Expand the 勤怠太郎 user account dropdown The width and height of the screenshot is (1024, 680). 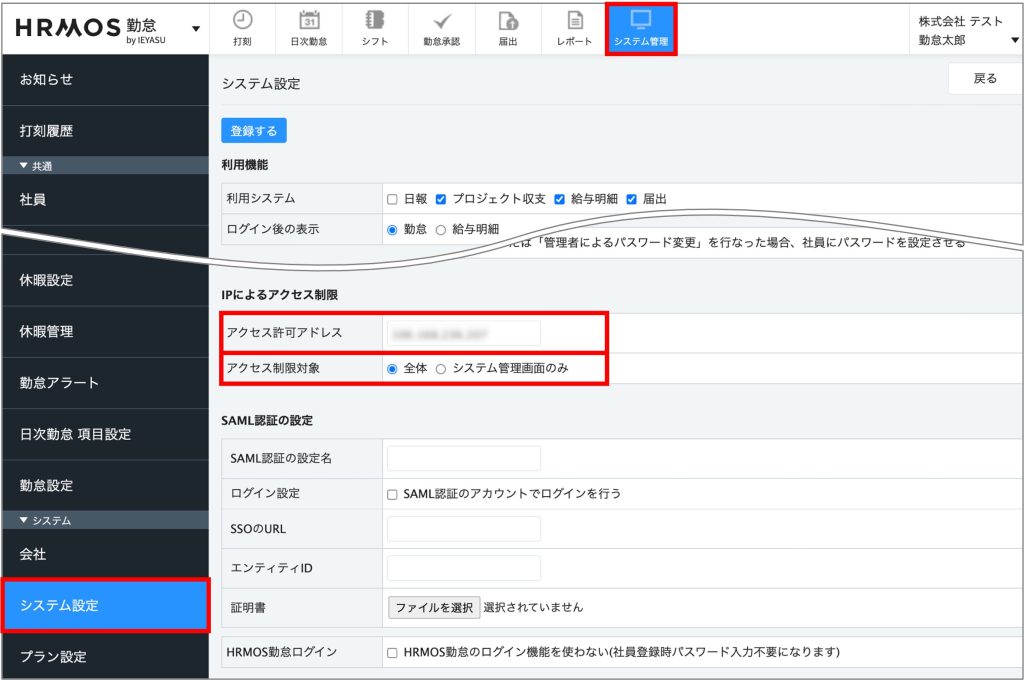(1015, 41)
